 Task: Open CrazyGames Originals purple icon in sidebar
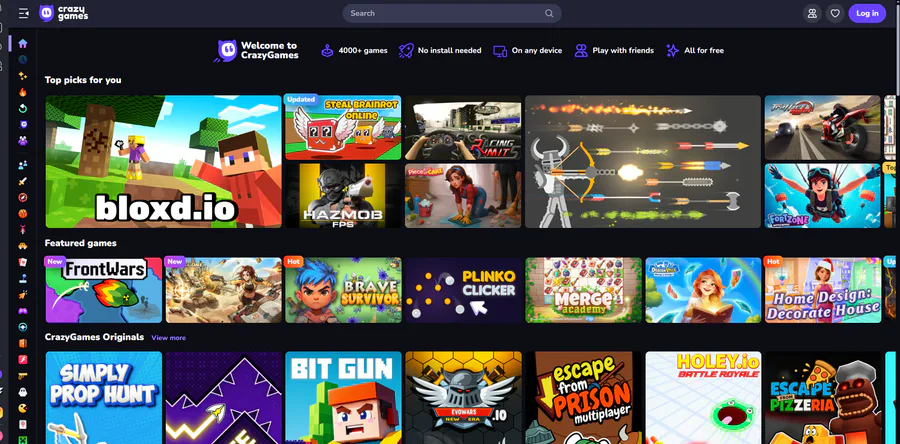(x=22, y=124)
